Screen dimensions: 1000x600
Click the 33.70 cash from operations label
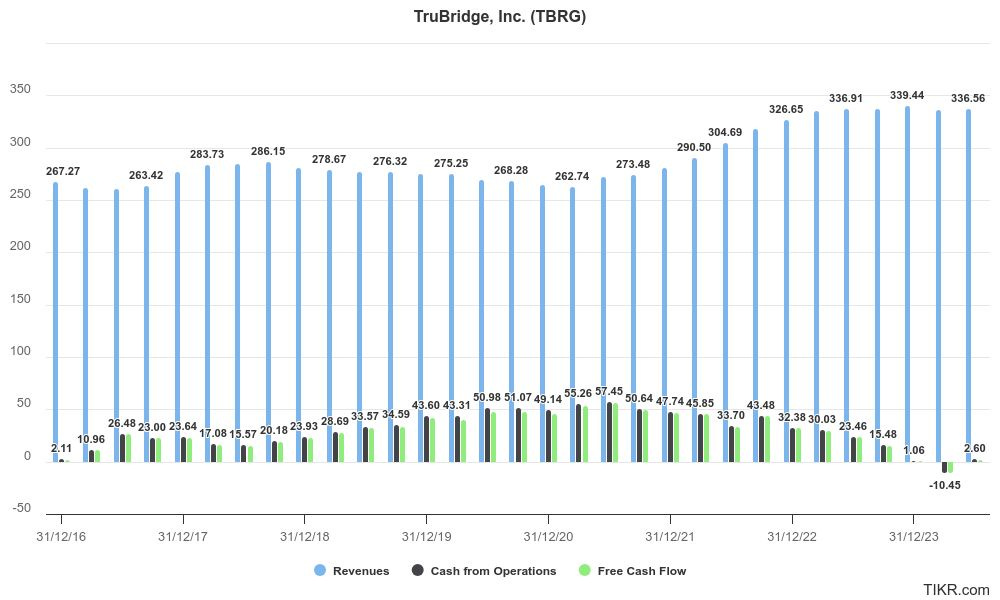(x=730, y=415)
